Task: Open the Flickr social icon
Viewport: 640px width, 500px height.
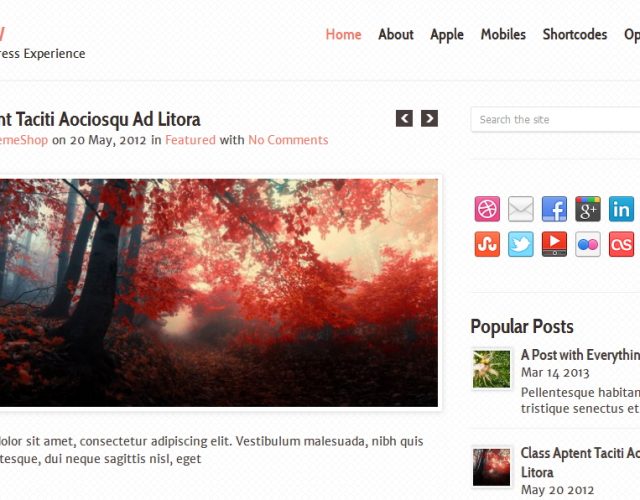Action: tap(588, 244)
